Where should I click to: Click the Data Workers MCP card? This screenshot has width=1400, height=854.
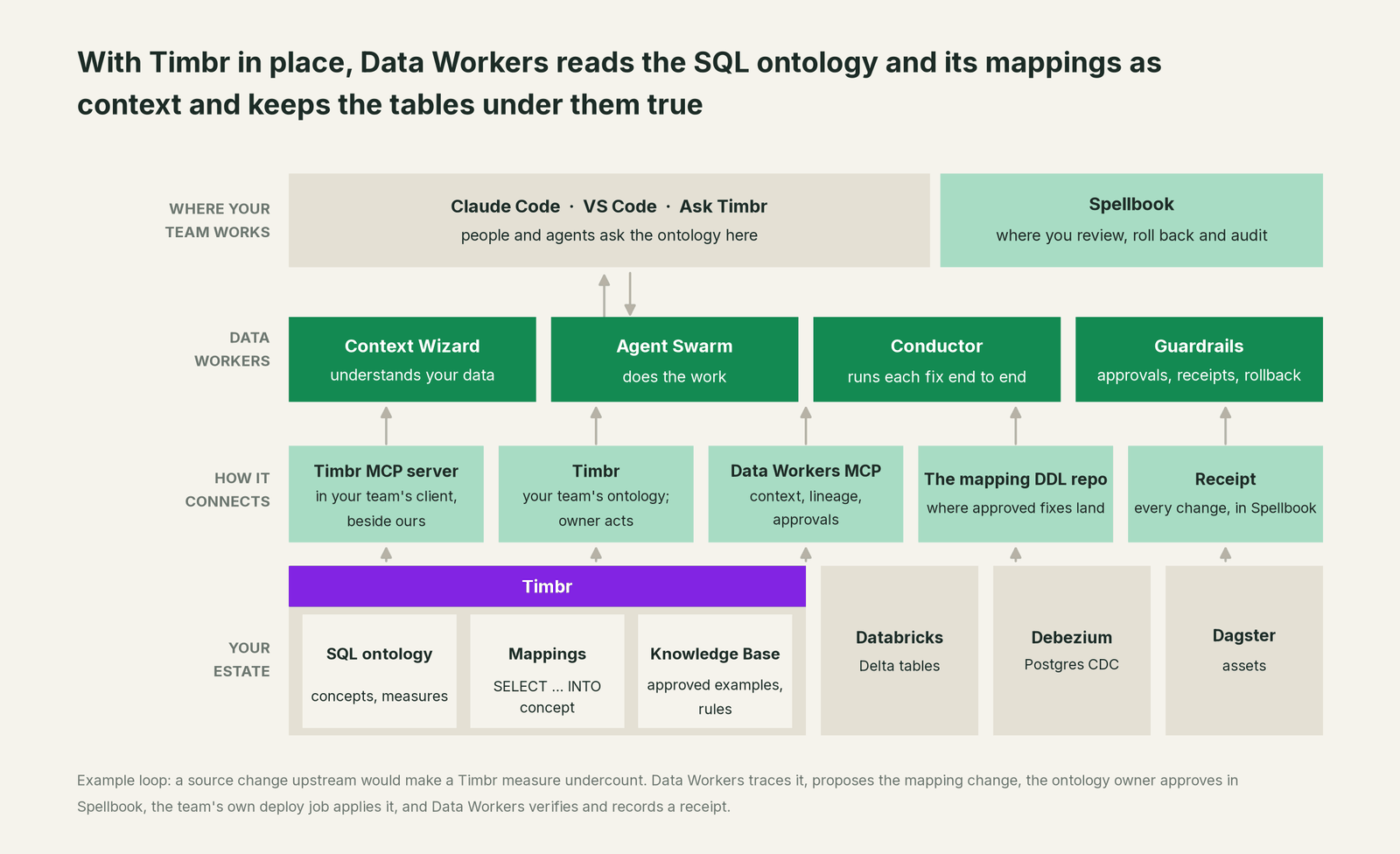[806, 494]
